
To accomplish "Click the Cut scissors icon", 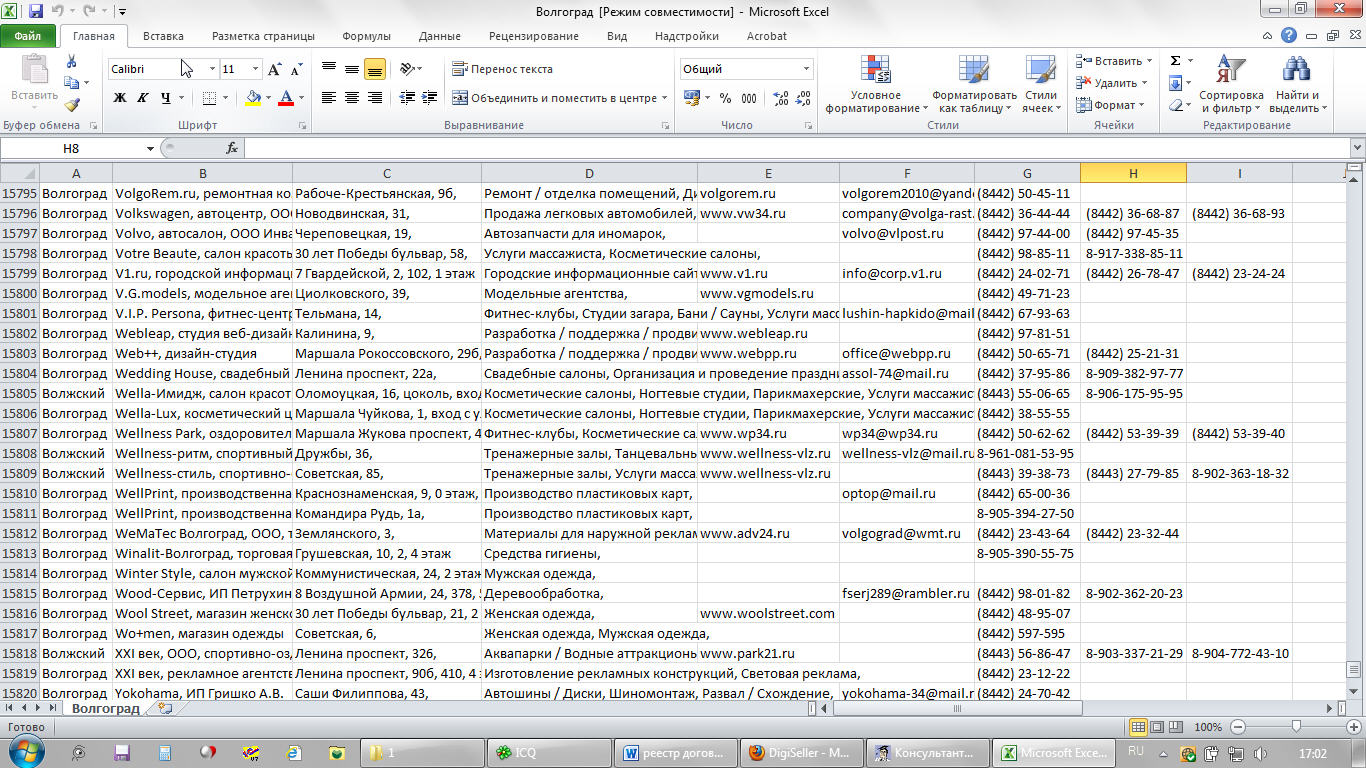I will click(x=71, y=62).
